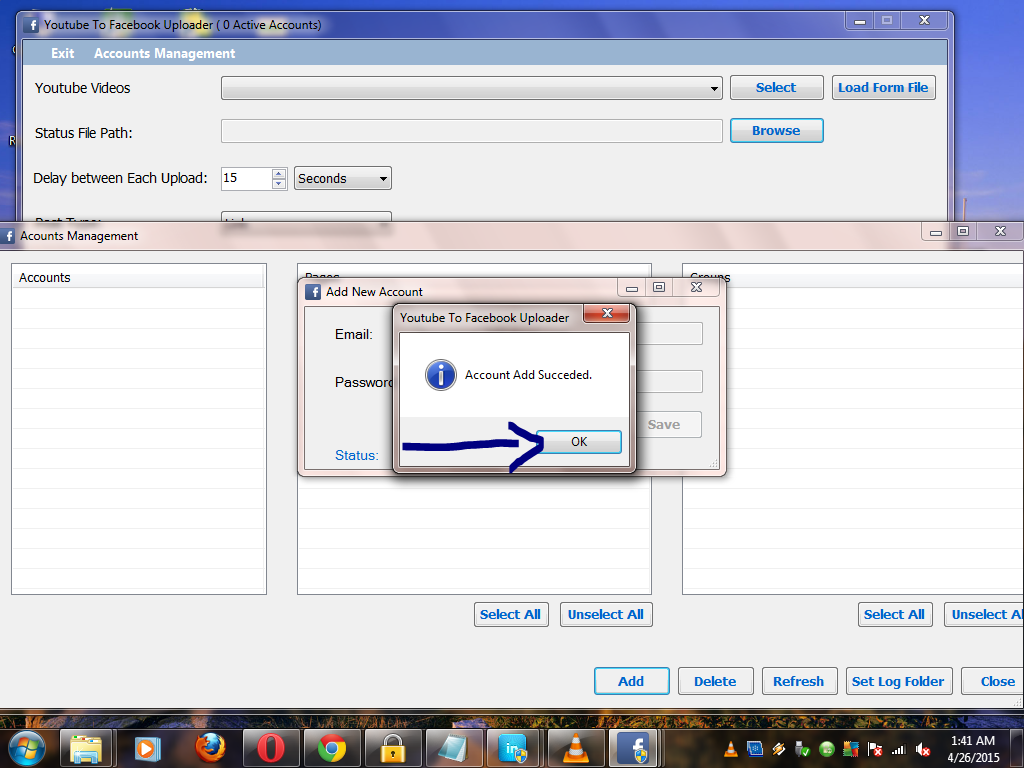Minimize the Add New Account window

(x=632, y=287)
